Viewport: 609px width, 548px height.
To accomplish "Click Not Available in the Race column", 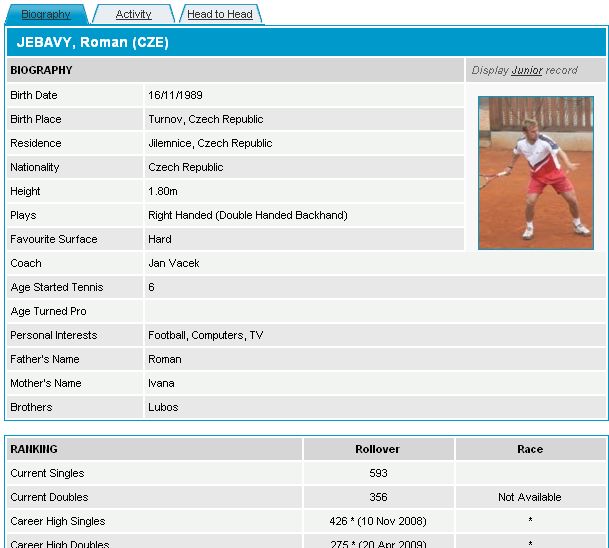I will pos(530,497).
